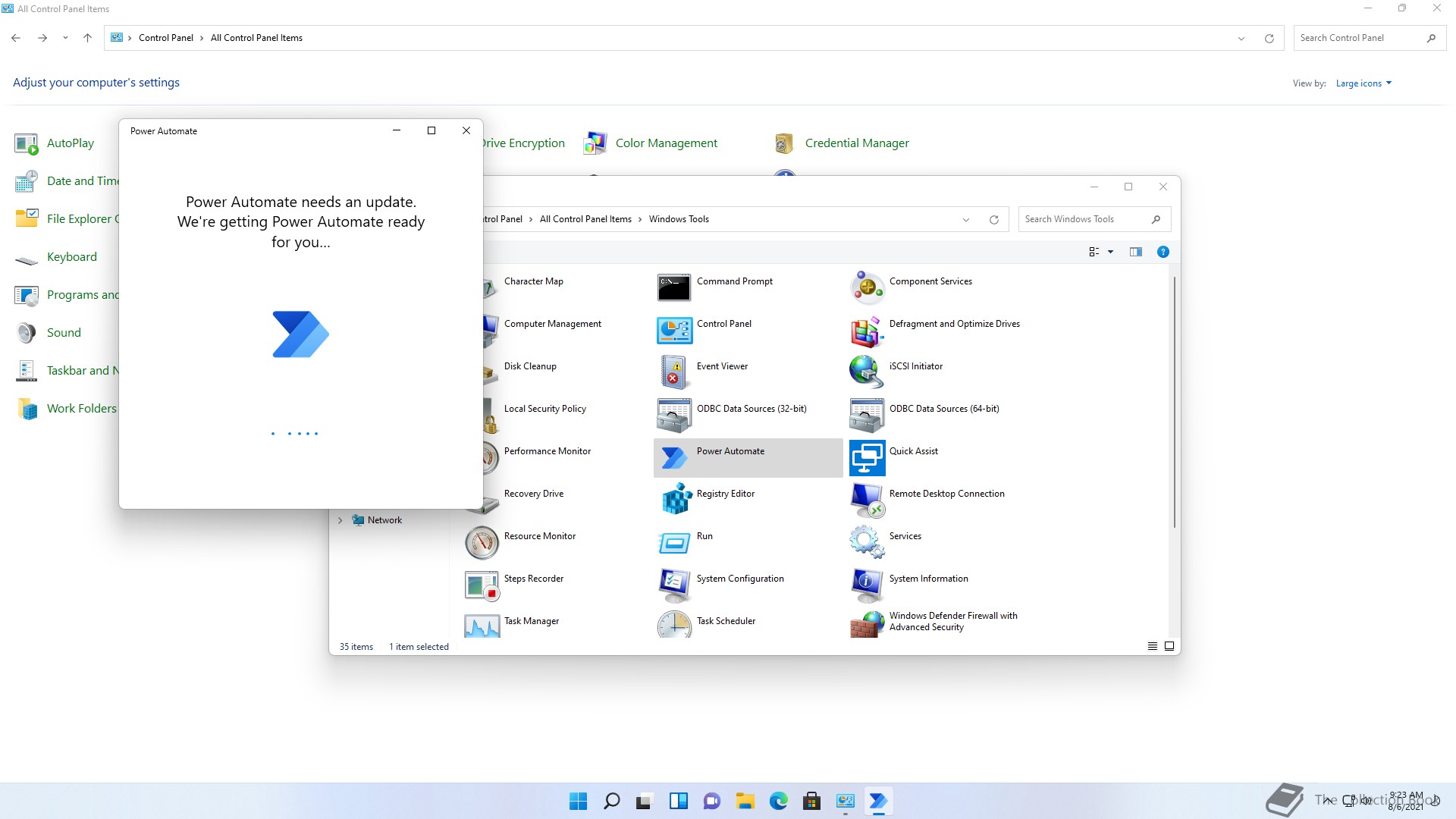Image resolution: width=1456 pixels, height=819 pixels.
Task: Click All Control Panel Items breadcrumb in Windows Tools
Action: pos(585,219)
